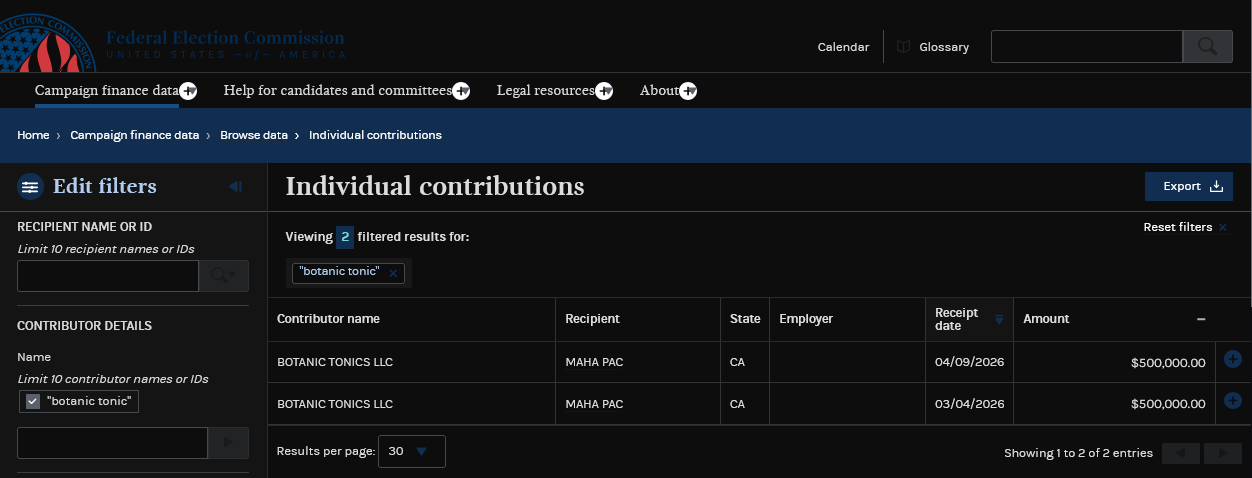The height and width of the screenshot is (478, 1252).
Task: Click $500,000.00 amount in 04/09/2026 row
Action: (x=1168, y=363)
